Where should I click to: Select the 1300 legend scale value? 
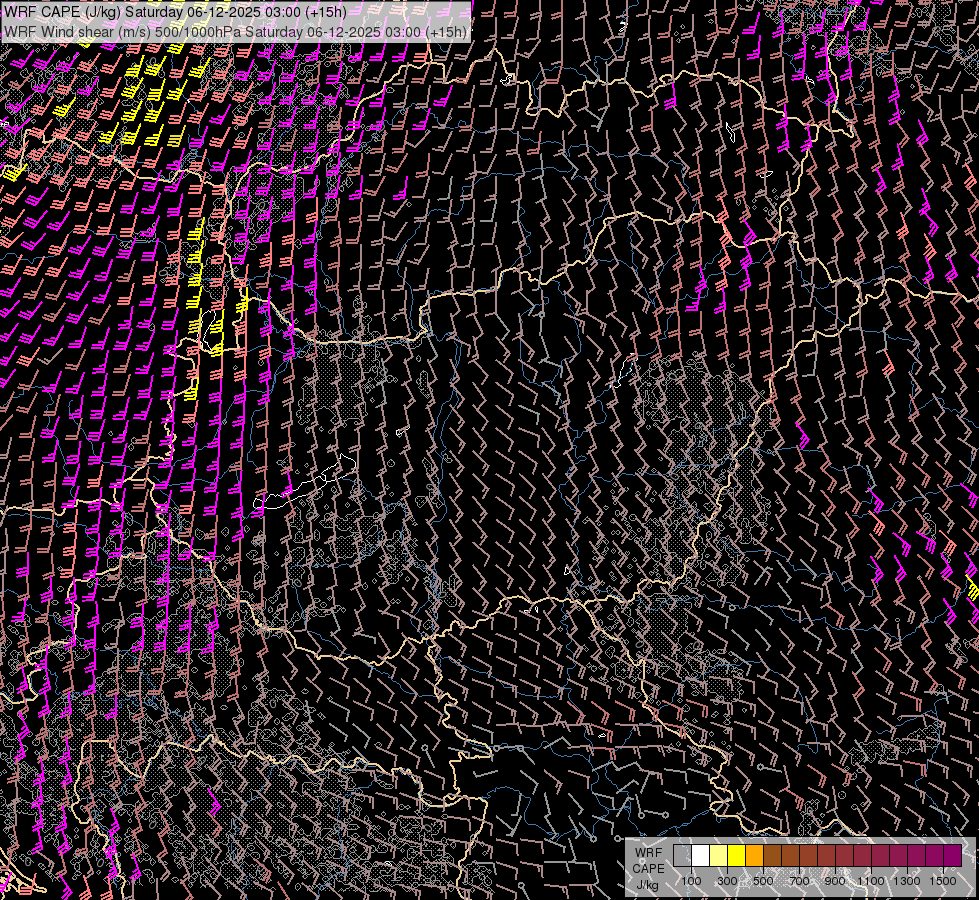tap(907, 881)
